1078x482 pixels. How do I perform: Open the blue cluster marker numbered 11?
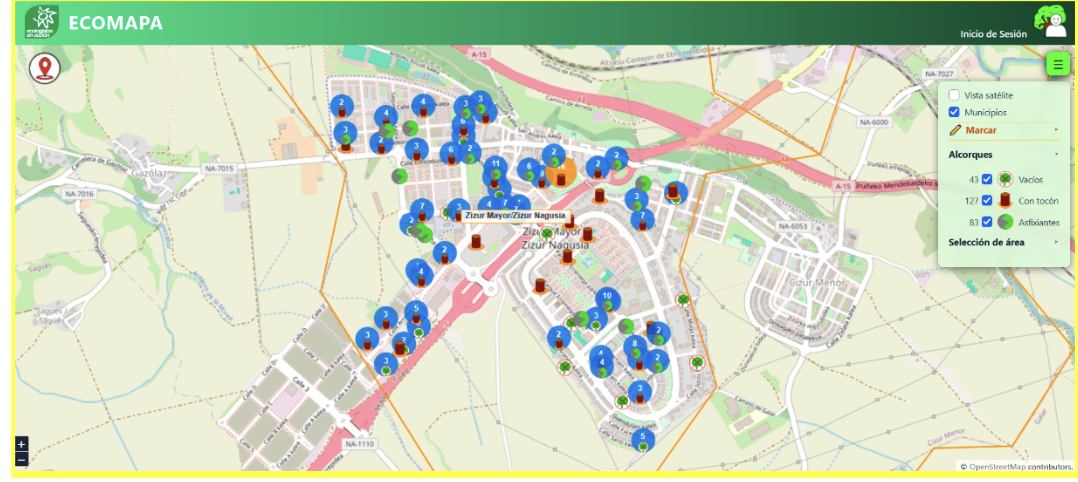pyautogui.click(x=495, y=168)
